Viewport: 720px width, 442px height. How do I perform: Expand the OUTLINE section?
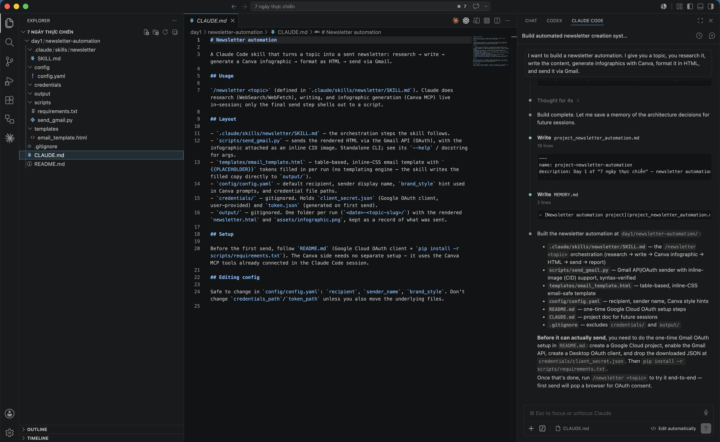click(37, 429)
